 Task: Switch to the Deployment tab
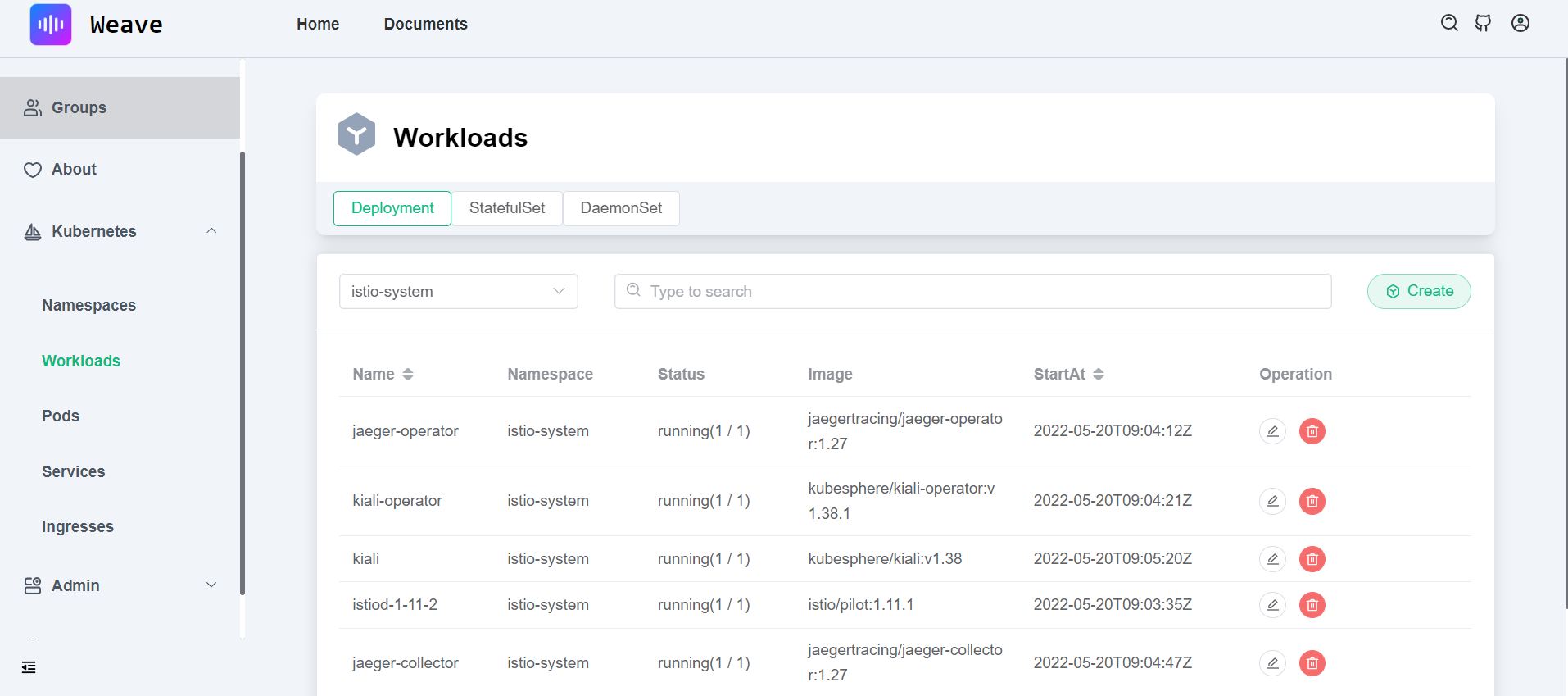(392, 208)
